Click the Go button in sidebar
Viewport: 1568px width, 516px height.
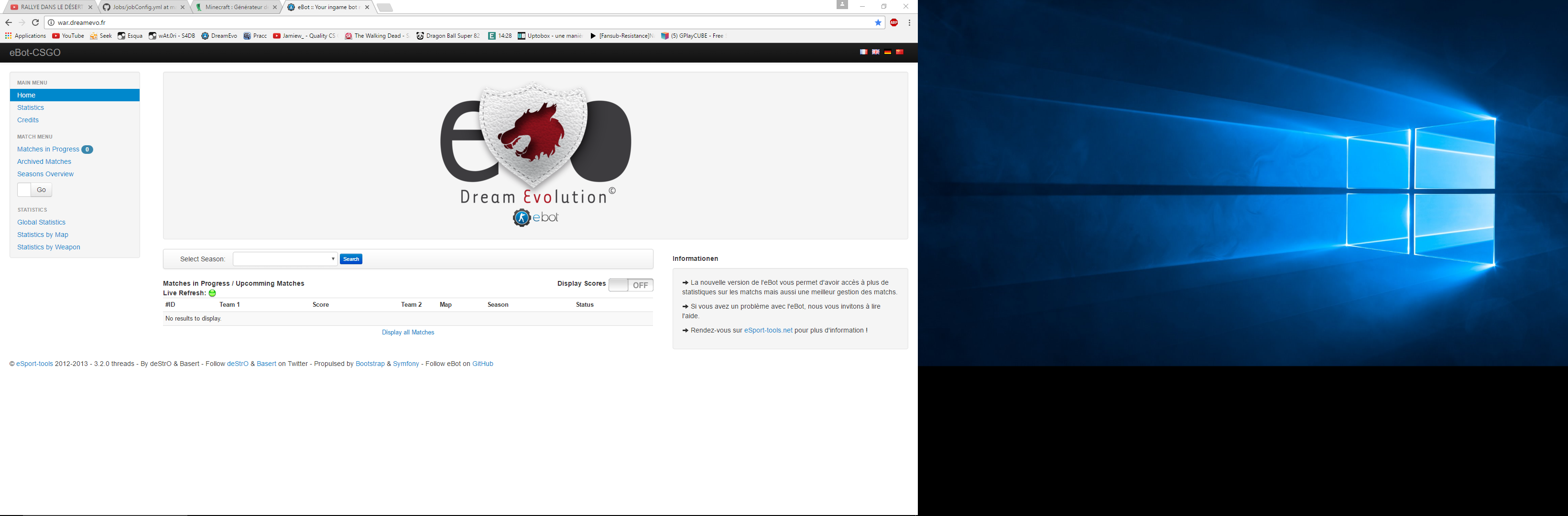[42, 190]
